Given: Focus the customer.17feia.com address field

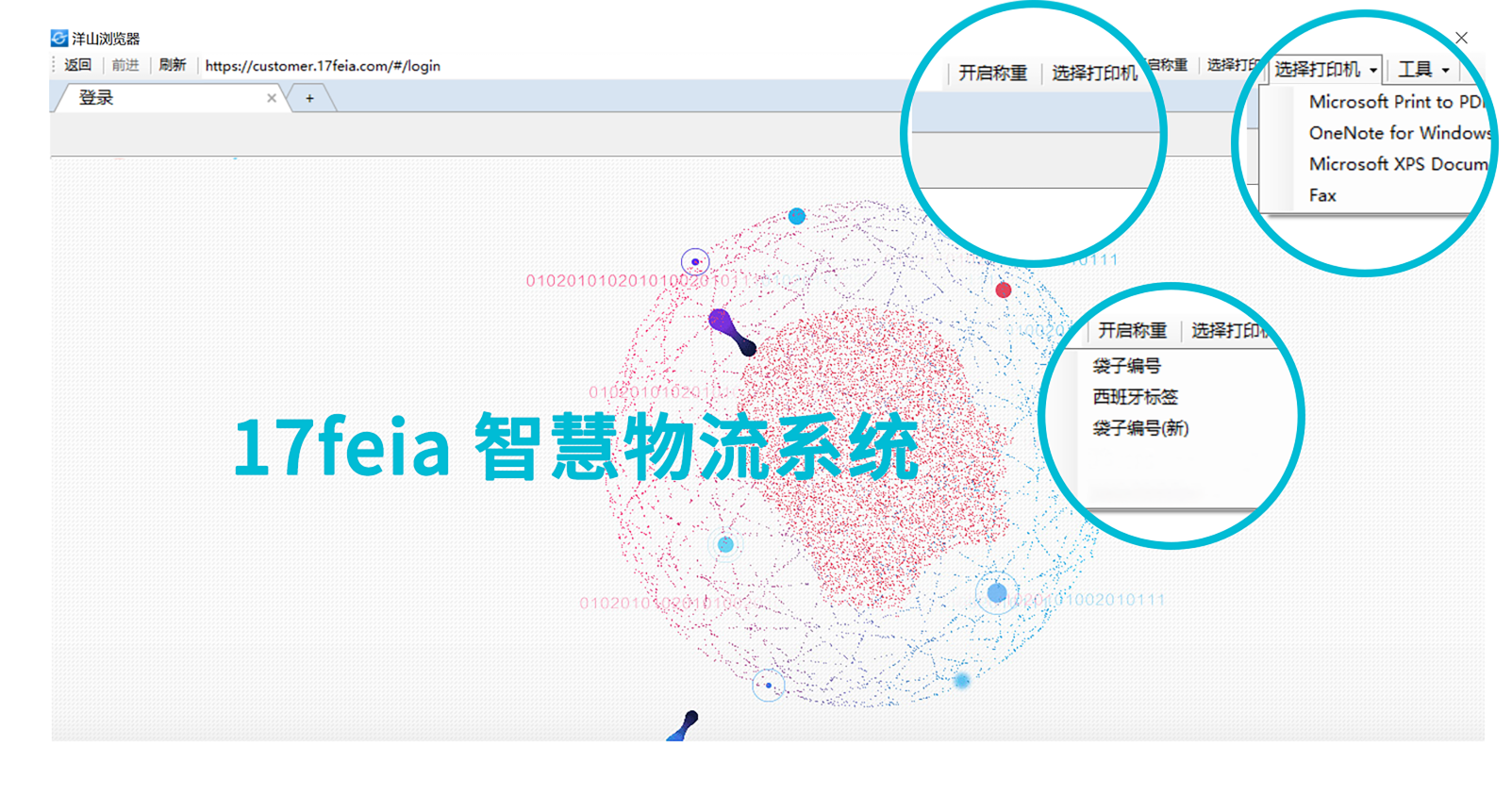Looking at the screenshot, I should [323, 66].
